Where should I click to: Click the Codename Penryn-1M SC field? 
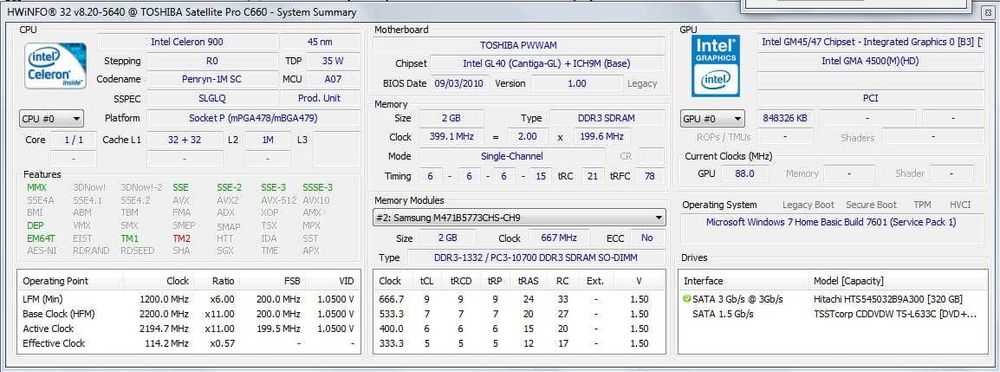click(212, 80)
